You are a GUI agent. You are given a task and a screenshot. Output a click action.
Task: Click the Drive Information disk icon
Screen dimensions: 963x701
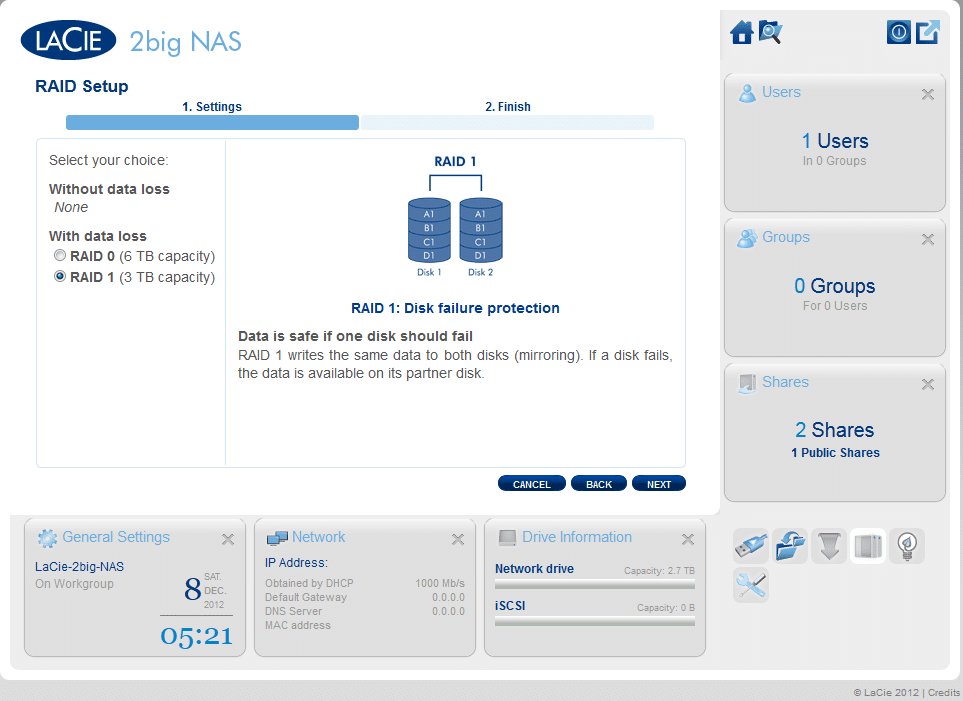pyautogui.click(x=507, y=538)
